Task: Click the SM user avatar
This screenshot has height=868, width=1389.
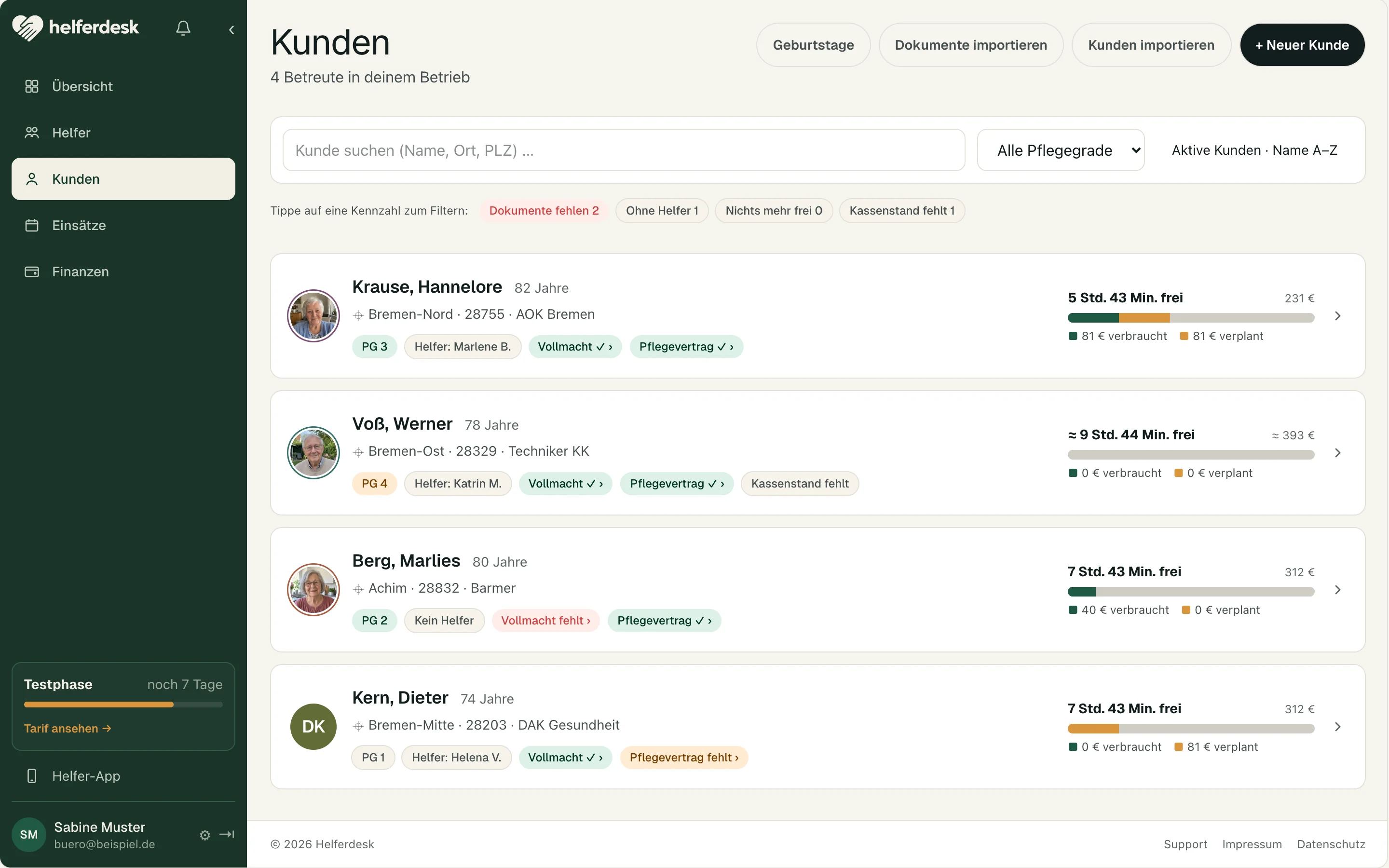Action: click(x=29, y=835)
